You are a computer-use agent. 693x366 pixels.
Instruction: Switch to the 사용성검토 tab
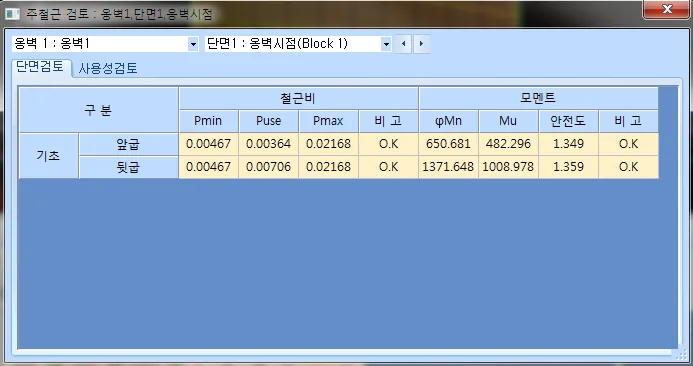pos(108,68)
